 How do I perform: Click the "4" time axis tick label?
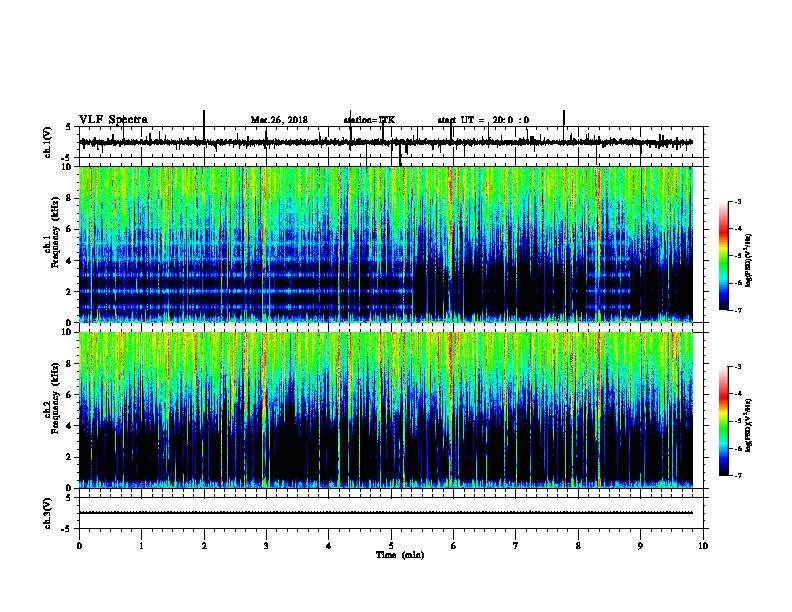point(329,546)
